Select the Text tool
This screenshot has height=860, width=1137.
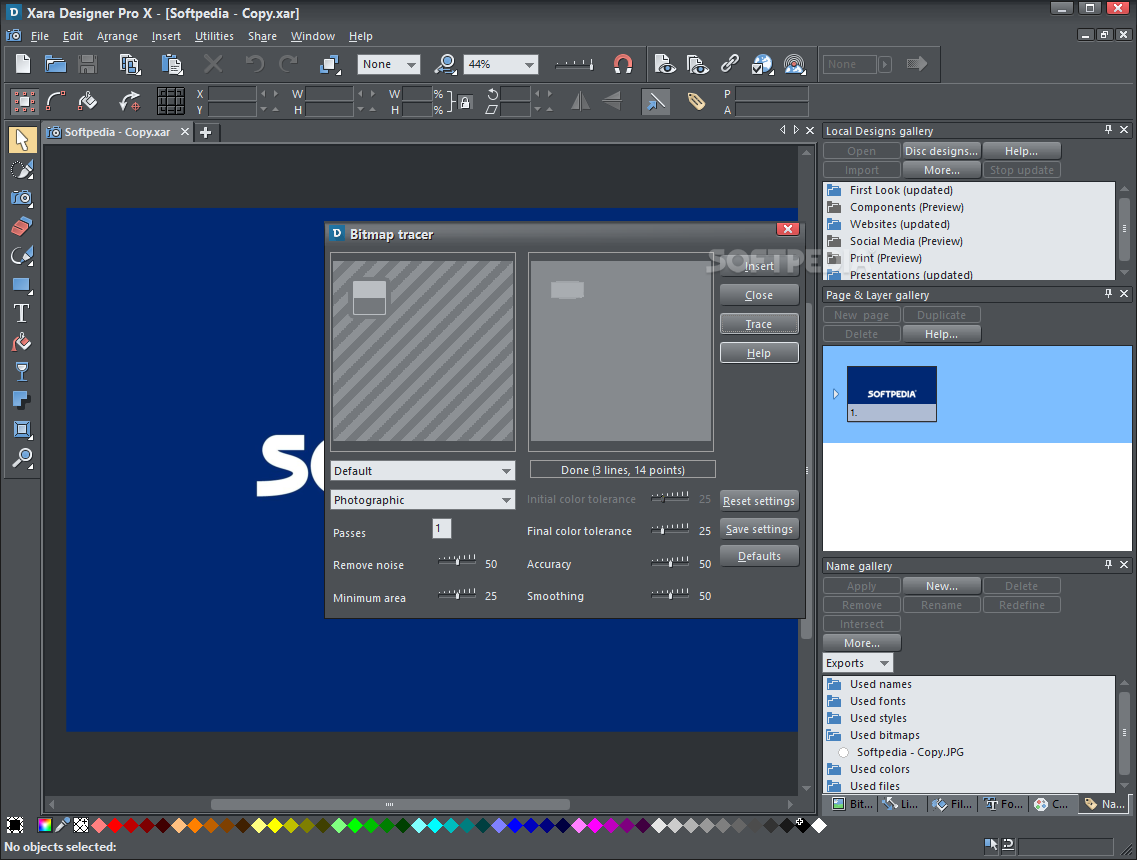(22, 313)
